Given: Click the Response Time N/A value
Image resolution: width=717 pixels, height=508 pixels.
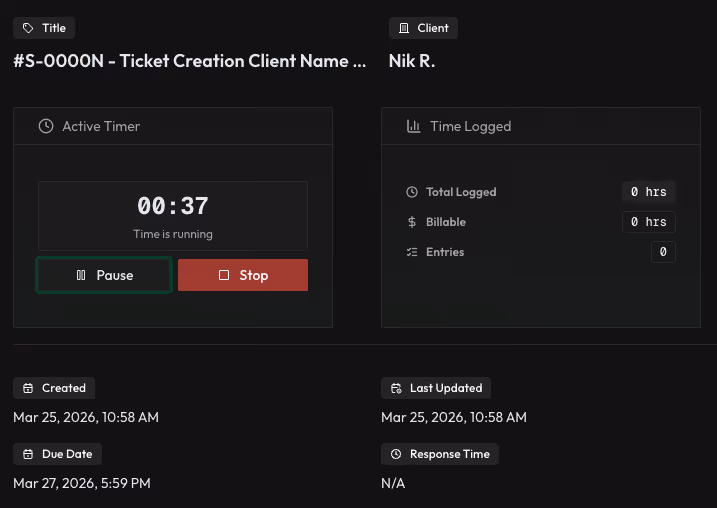Looking at the screenshot, I should 393,483.
